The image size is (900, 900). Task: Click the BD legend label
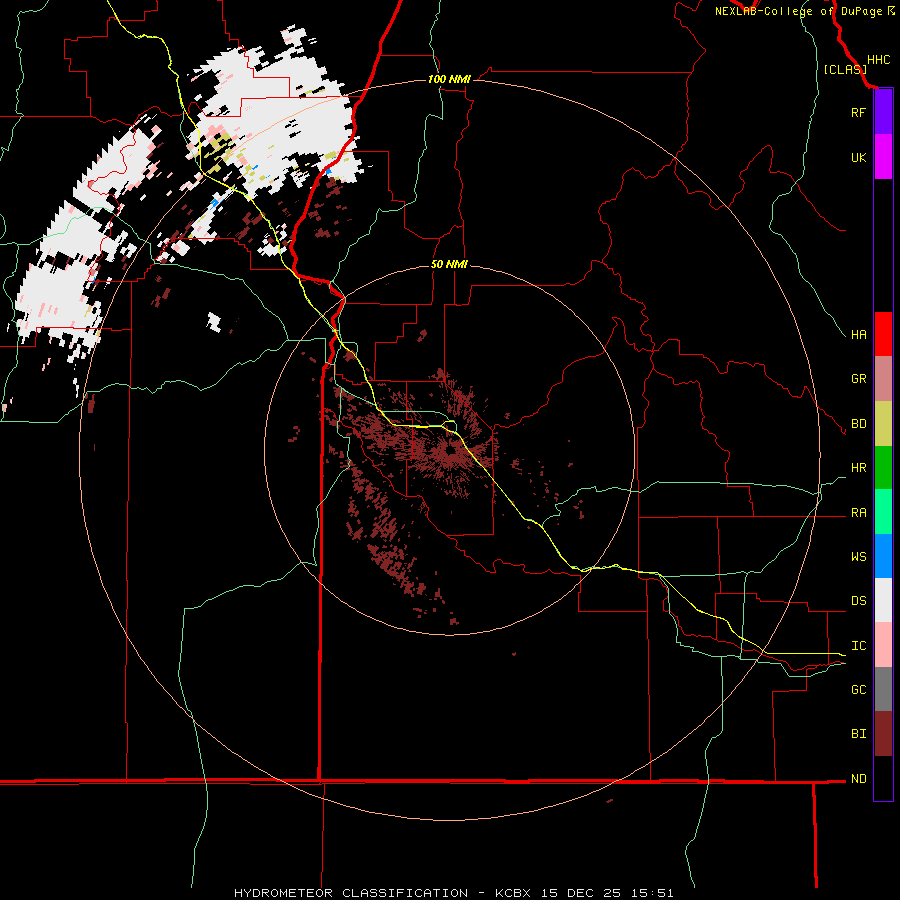coord(858,424)
